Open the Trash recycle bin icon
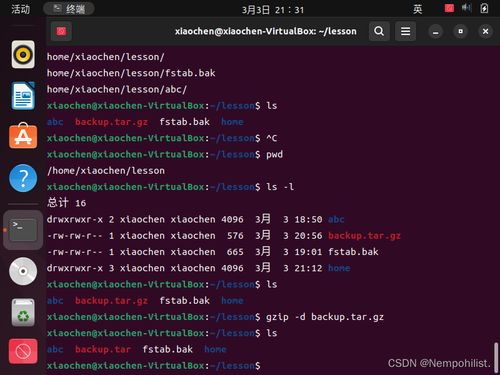This screenshot has width=500, height=375. (x=23, y=312)
